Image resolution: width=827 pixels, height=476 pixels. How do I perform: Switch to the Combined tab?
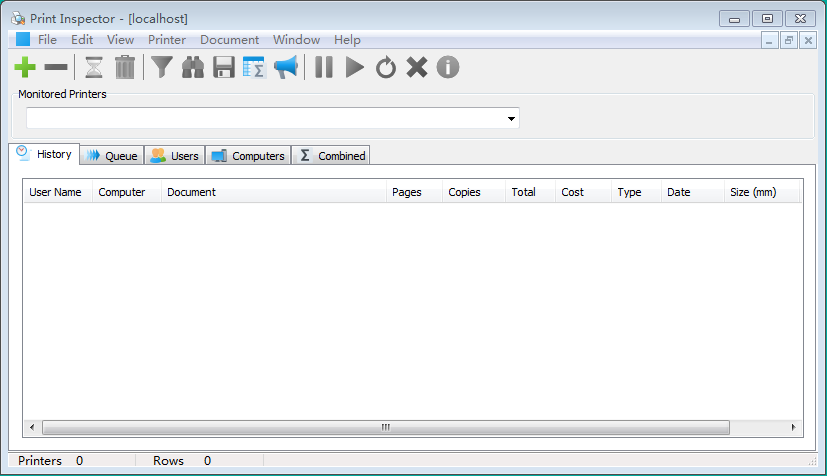331,156
